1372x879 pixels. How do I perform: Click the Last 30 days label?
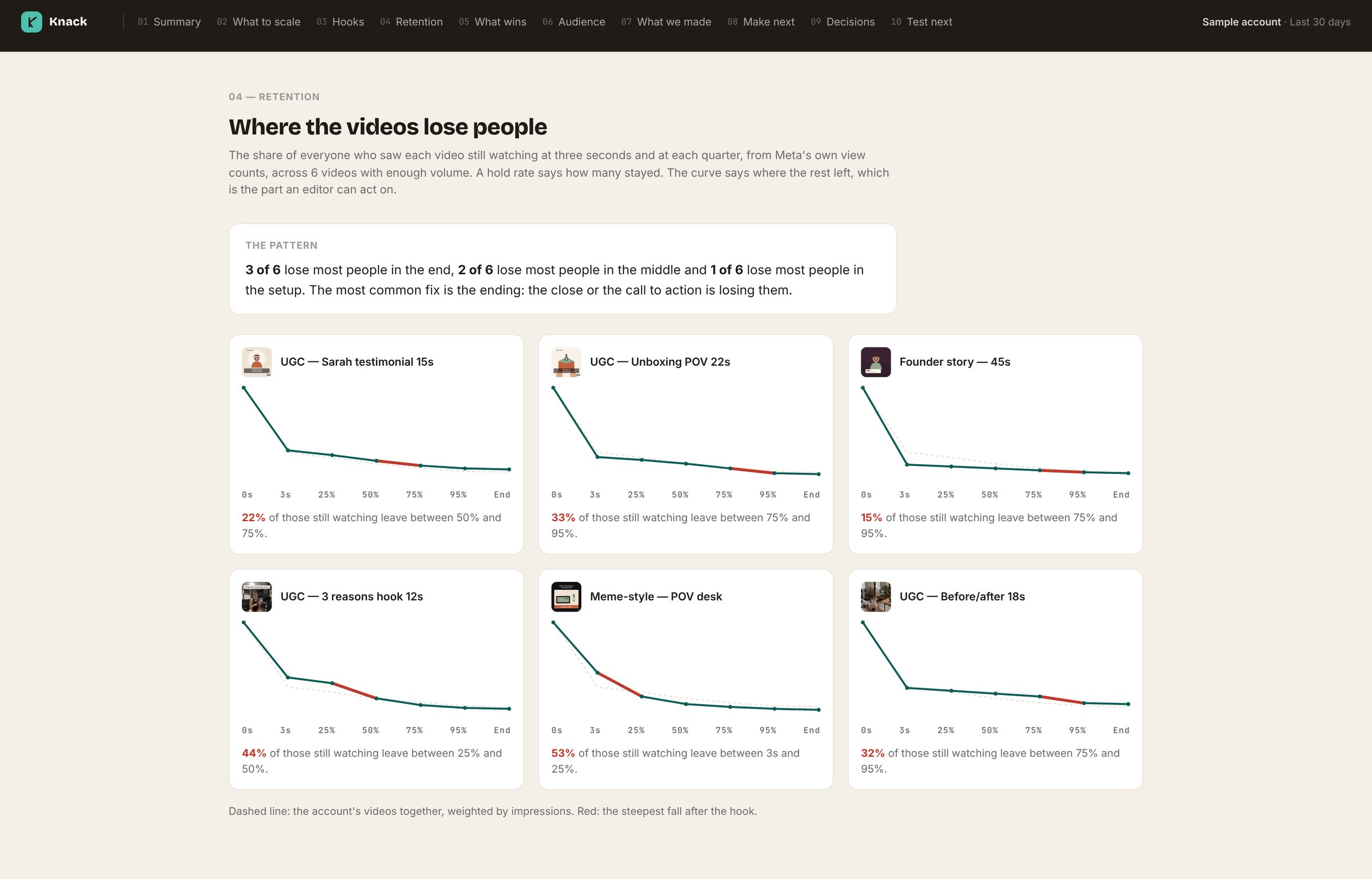(x=1320, y=22)
